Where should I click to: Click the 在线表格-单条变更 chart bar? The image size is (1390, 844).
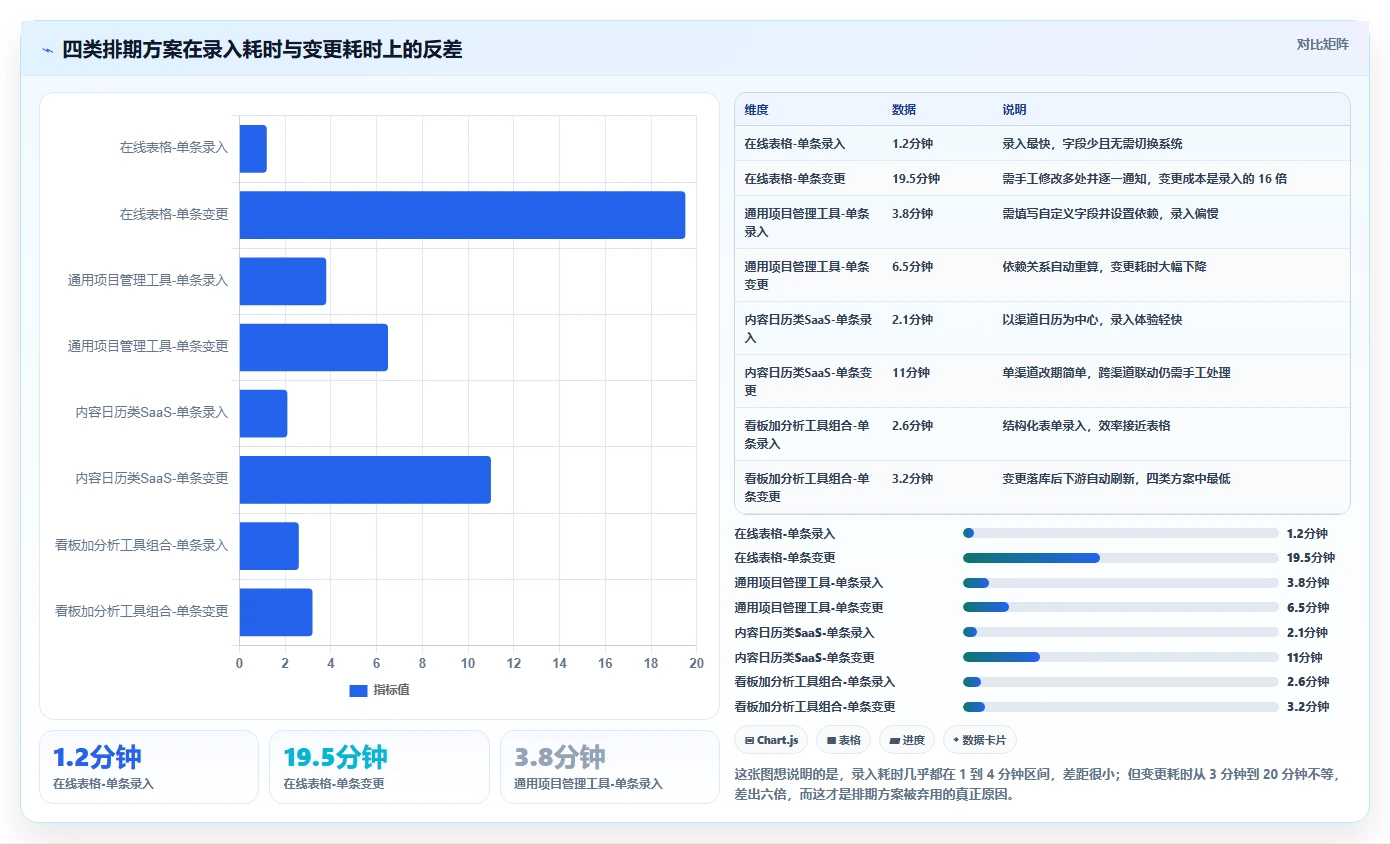click(462, 214)
